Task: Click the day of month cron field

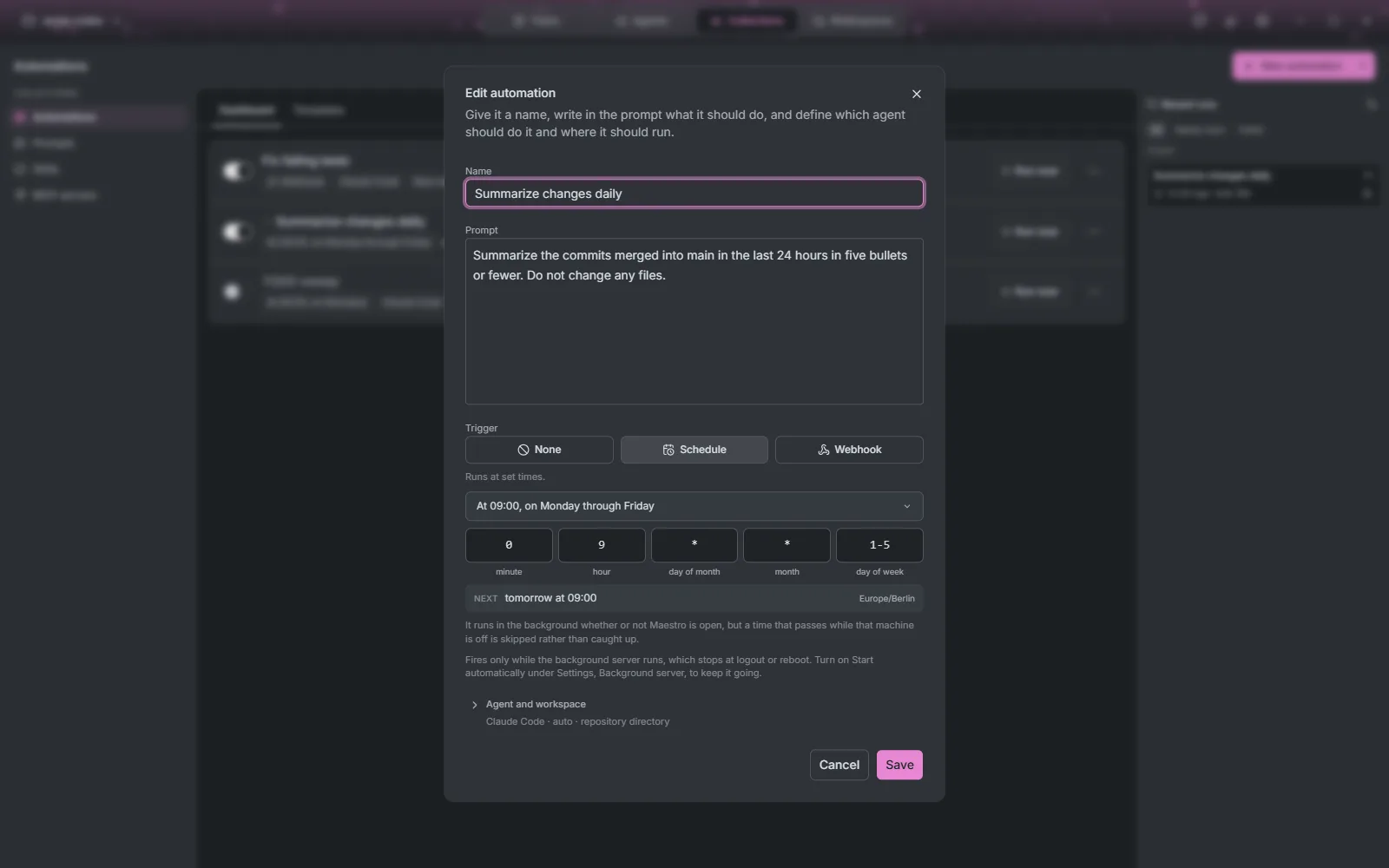Action: 694,545
